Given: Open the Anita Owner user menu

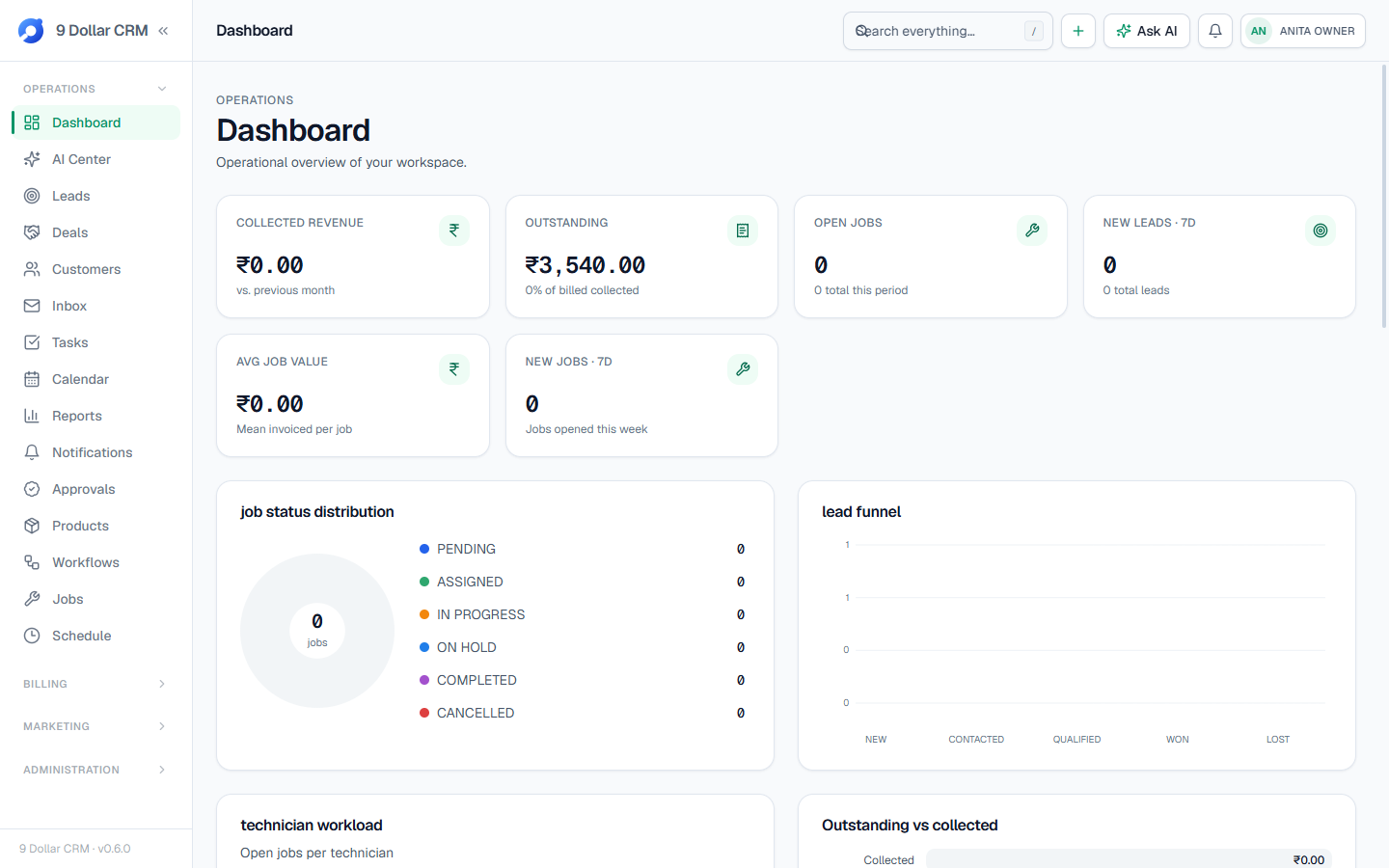Looking at the screenshot, I should click(1303, 31).
